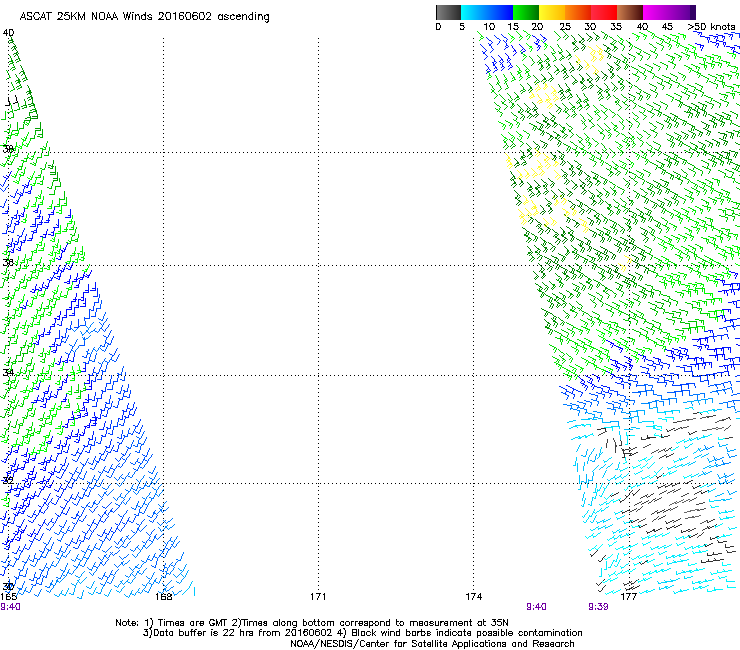Pick the green 15-20 knots color bar segment
The image size is (740, 650).
pos(526,12)
